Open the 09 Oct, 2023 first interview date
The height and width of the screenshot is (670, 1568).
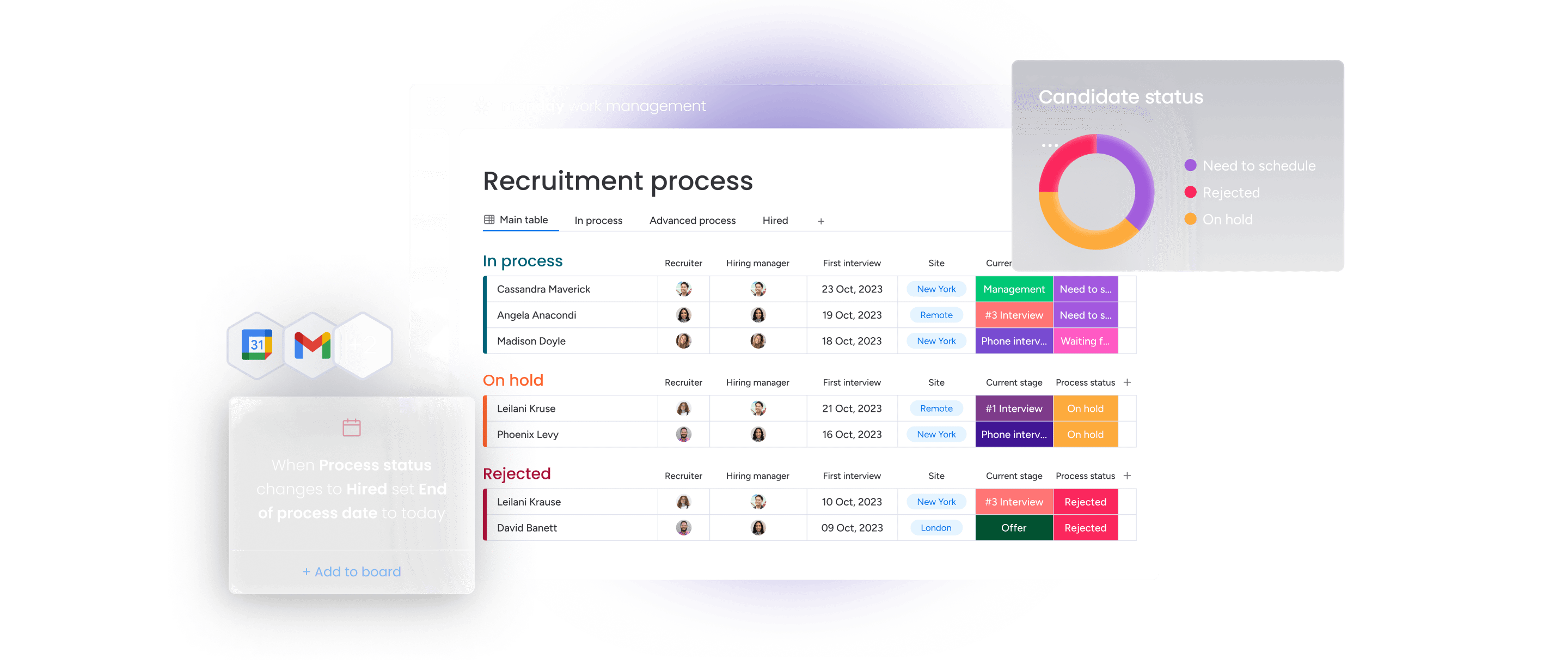pyautogui.click(x=852, y=527)
